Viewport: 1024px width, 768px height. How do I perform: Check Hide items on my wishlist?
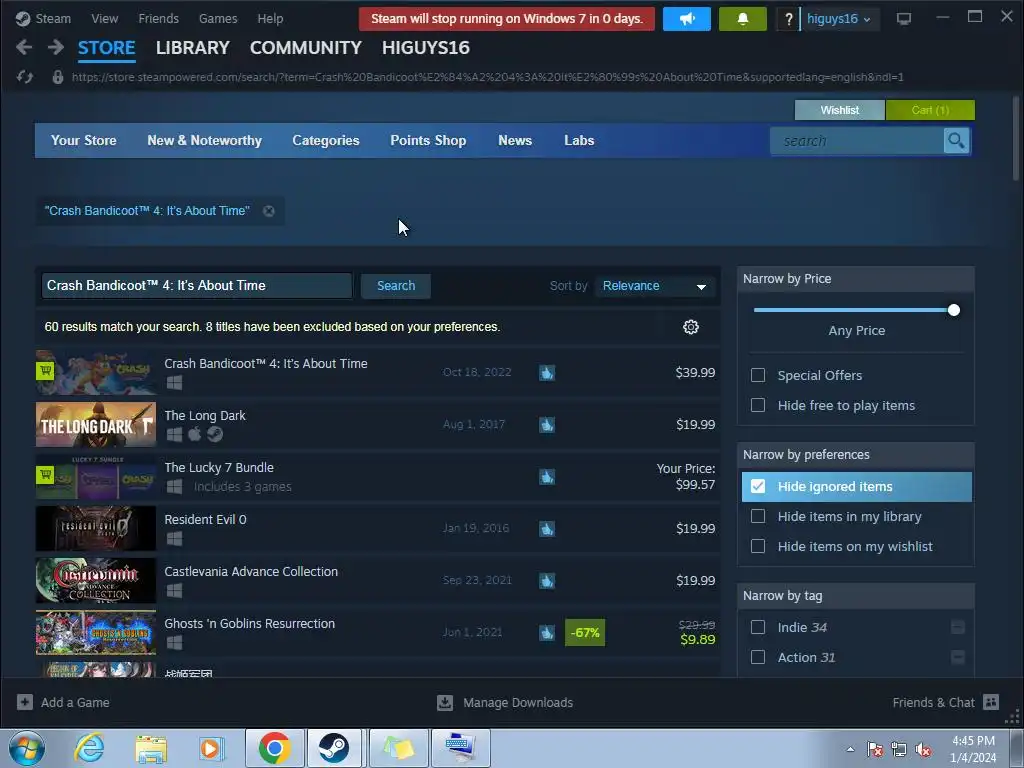pos(758,547)
